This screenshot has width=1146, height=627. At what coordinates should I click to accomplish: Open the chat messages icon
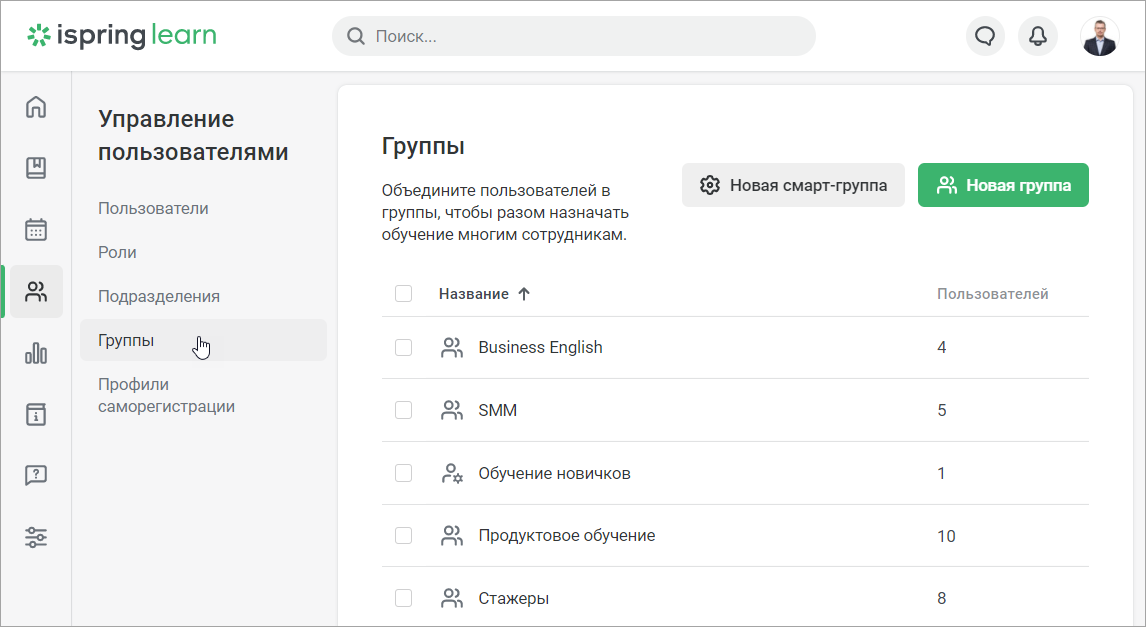(x=985, y=36)
